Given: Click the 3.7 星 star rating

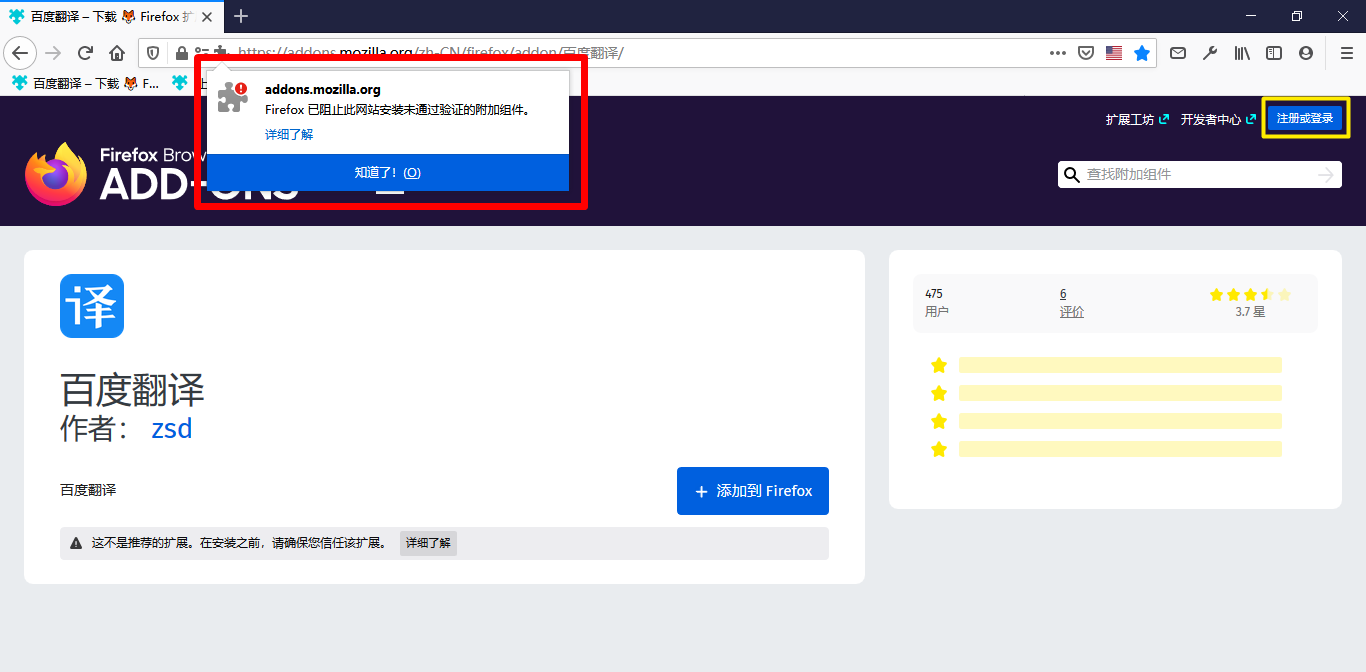Looking at the screenshot, I should (1250, 303).
